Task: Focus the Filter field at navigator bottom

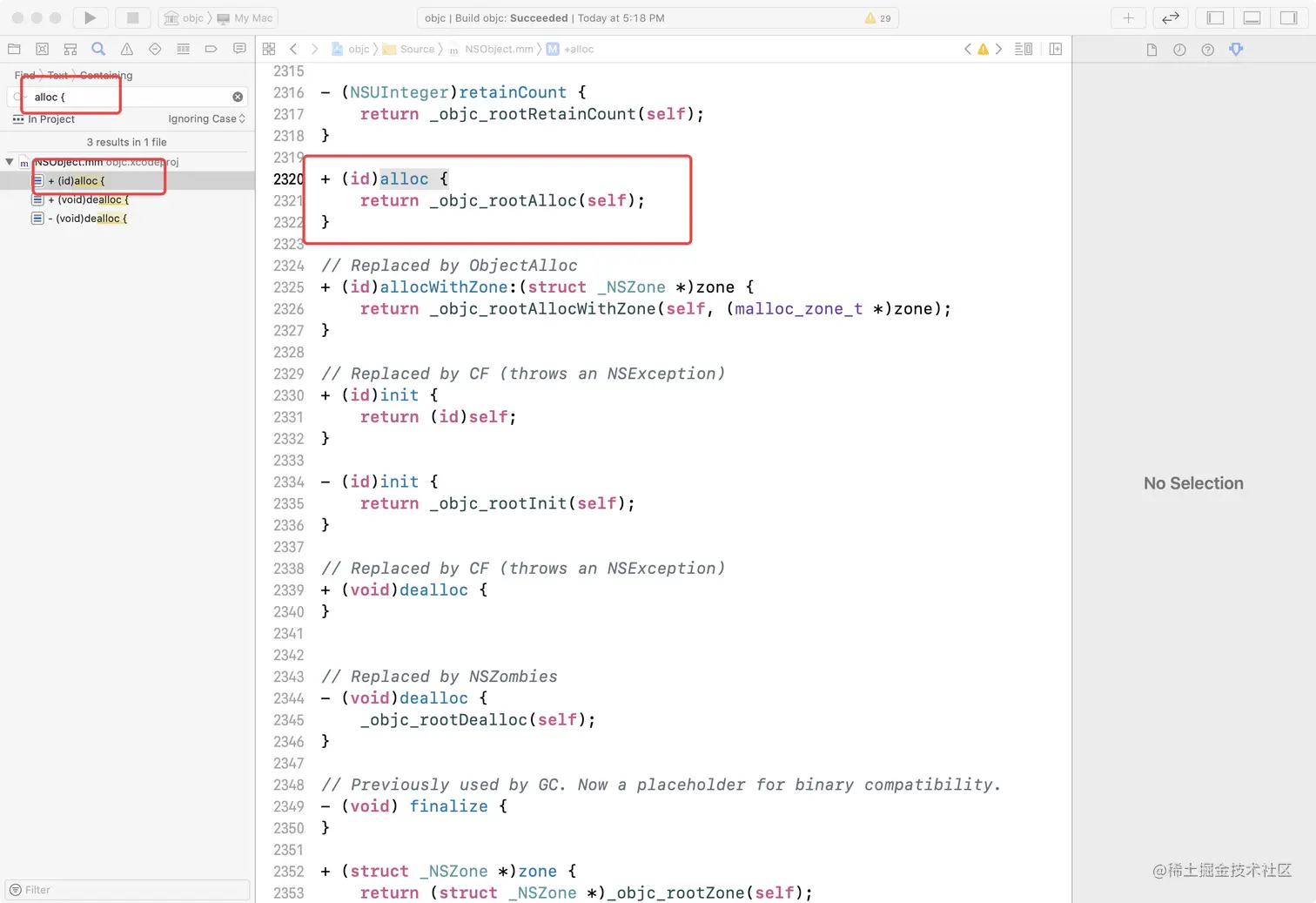Action: (x=127, y=890)
